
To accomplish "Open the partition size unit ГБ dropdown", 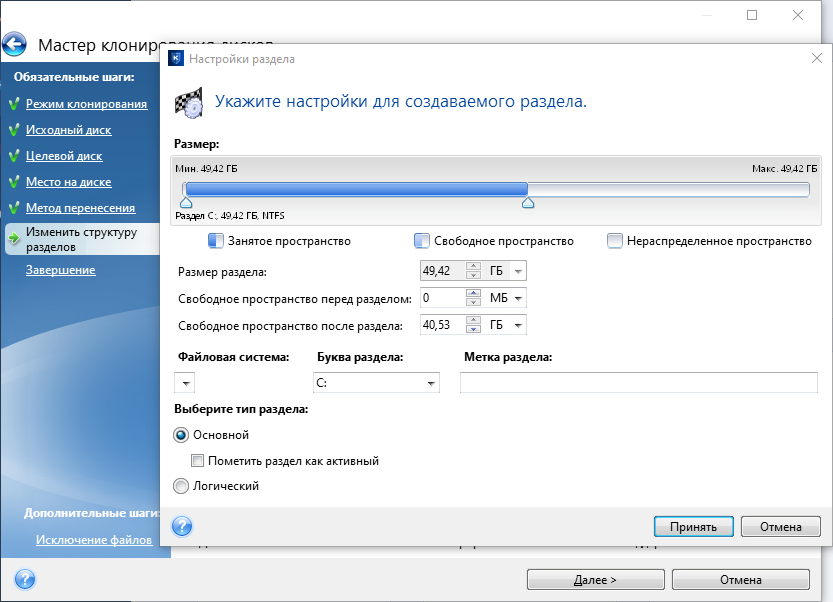I will pos(517,271).
